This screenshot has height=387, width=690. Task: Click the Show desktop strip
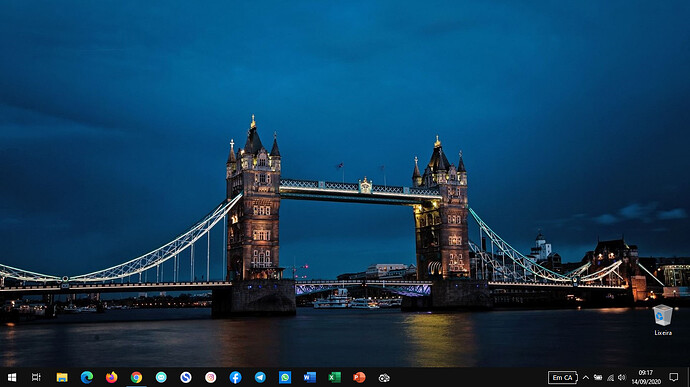click(688, 377)
